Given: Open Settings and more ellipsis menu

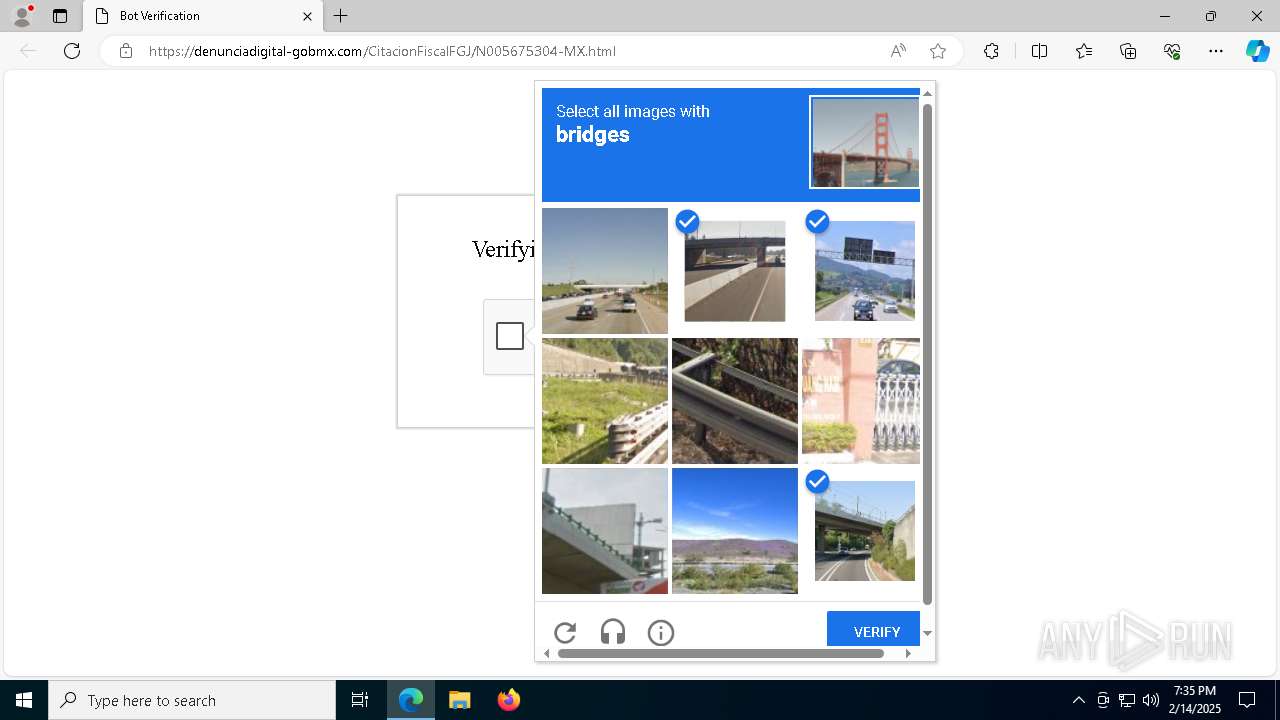Looking at the screenshot, I should pyautogui.click(x=1216, y=51).
